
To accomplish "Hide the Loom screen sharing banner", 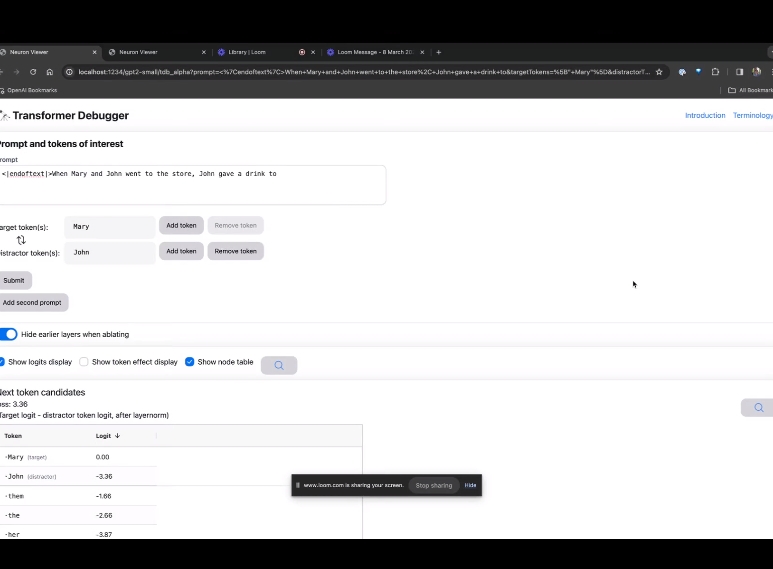I will pos(470,485).
